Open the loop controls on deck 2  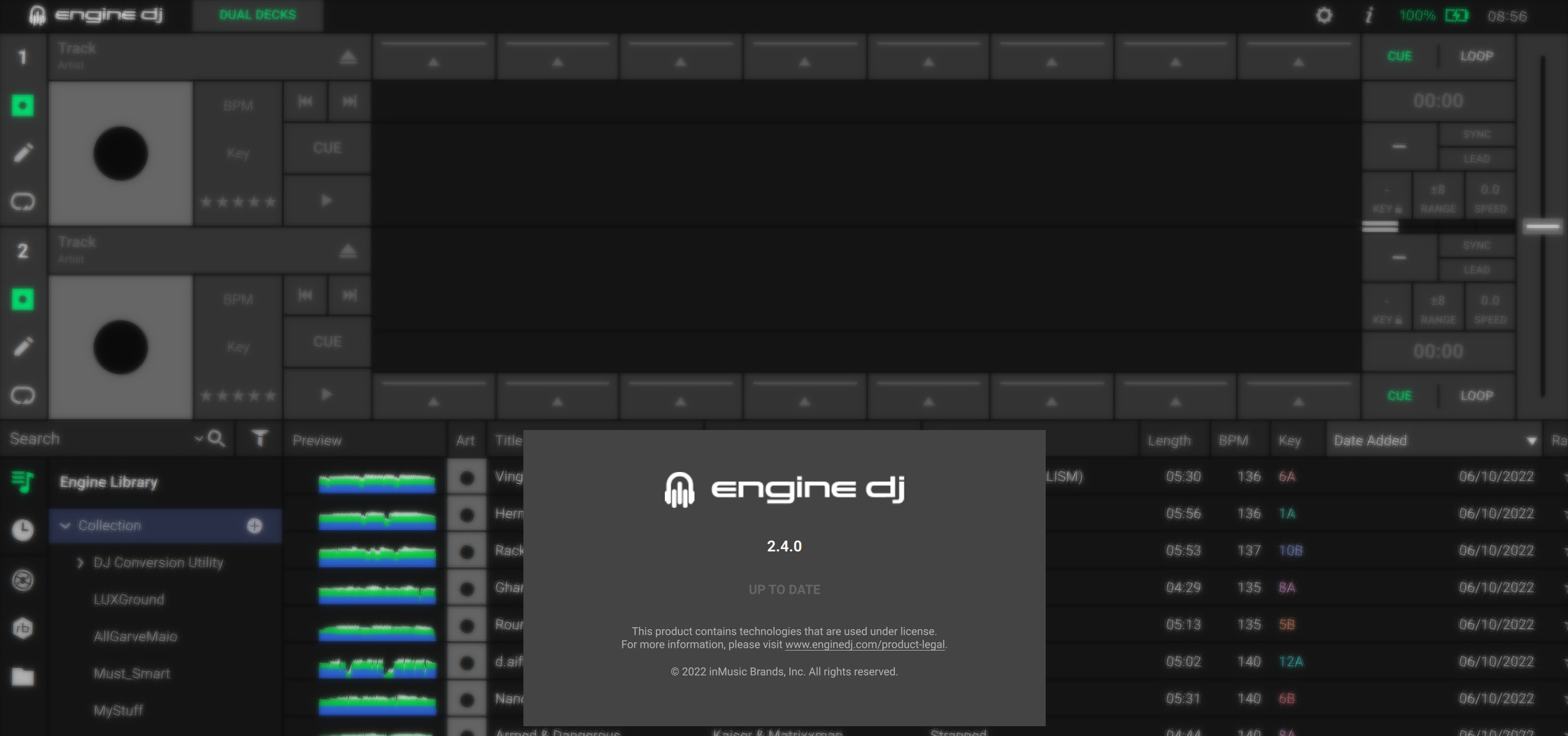click(23, 395)
